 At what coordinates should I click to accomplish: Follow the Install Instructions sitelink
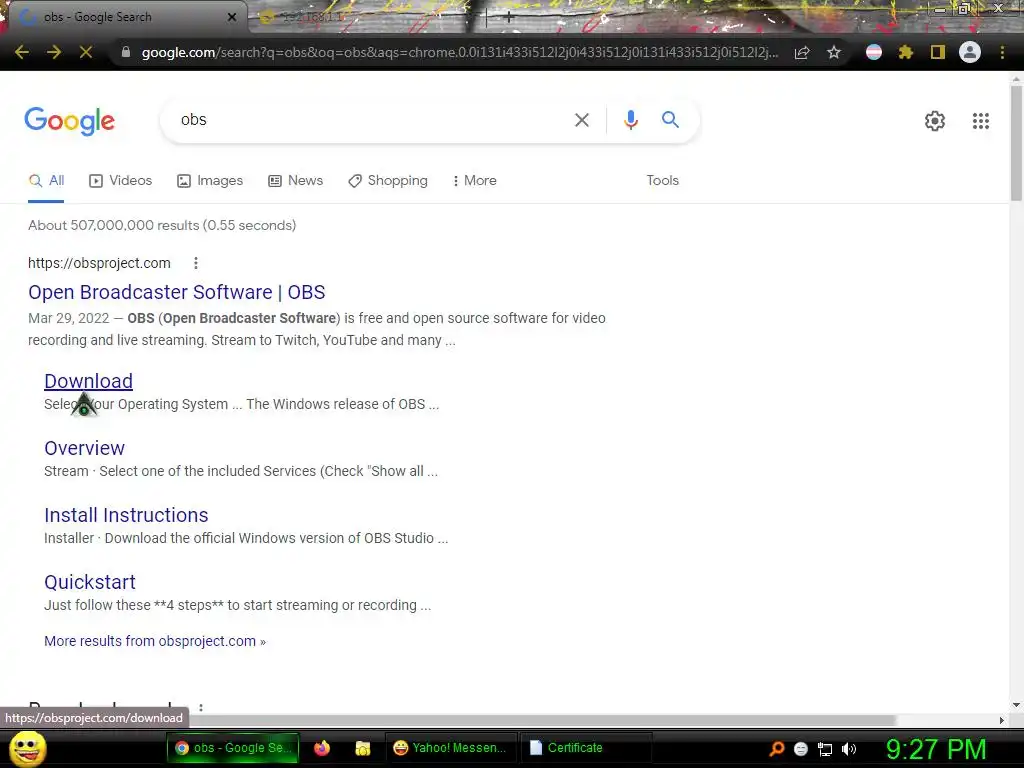(126, 515)
